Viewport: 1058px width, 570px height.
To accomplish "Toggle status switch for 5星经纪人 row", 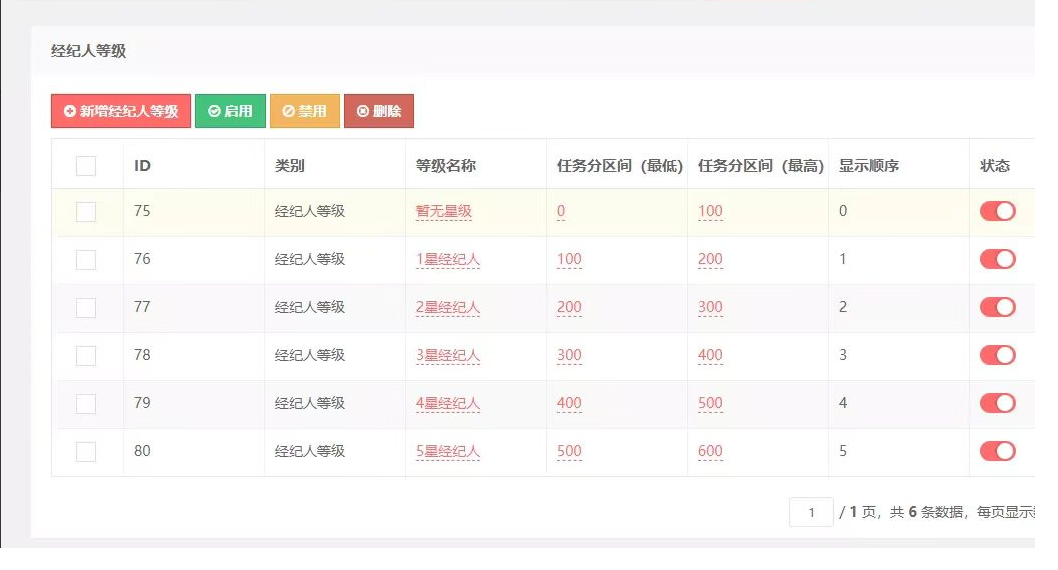I will pos(998,451).
